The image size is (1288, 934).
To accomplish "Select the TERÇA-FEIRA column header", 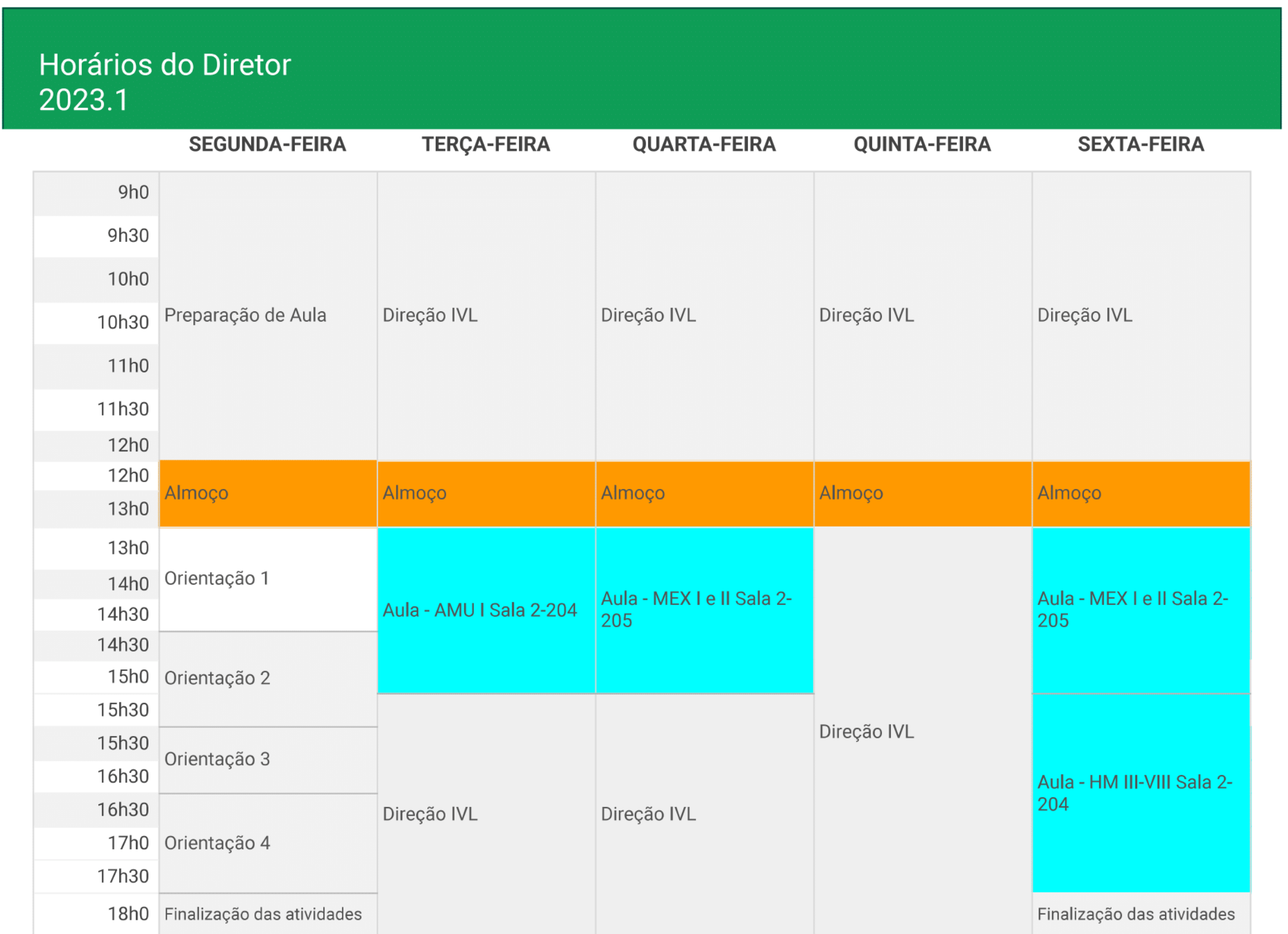I will click(485, 145).
